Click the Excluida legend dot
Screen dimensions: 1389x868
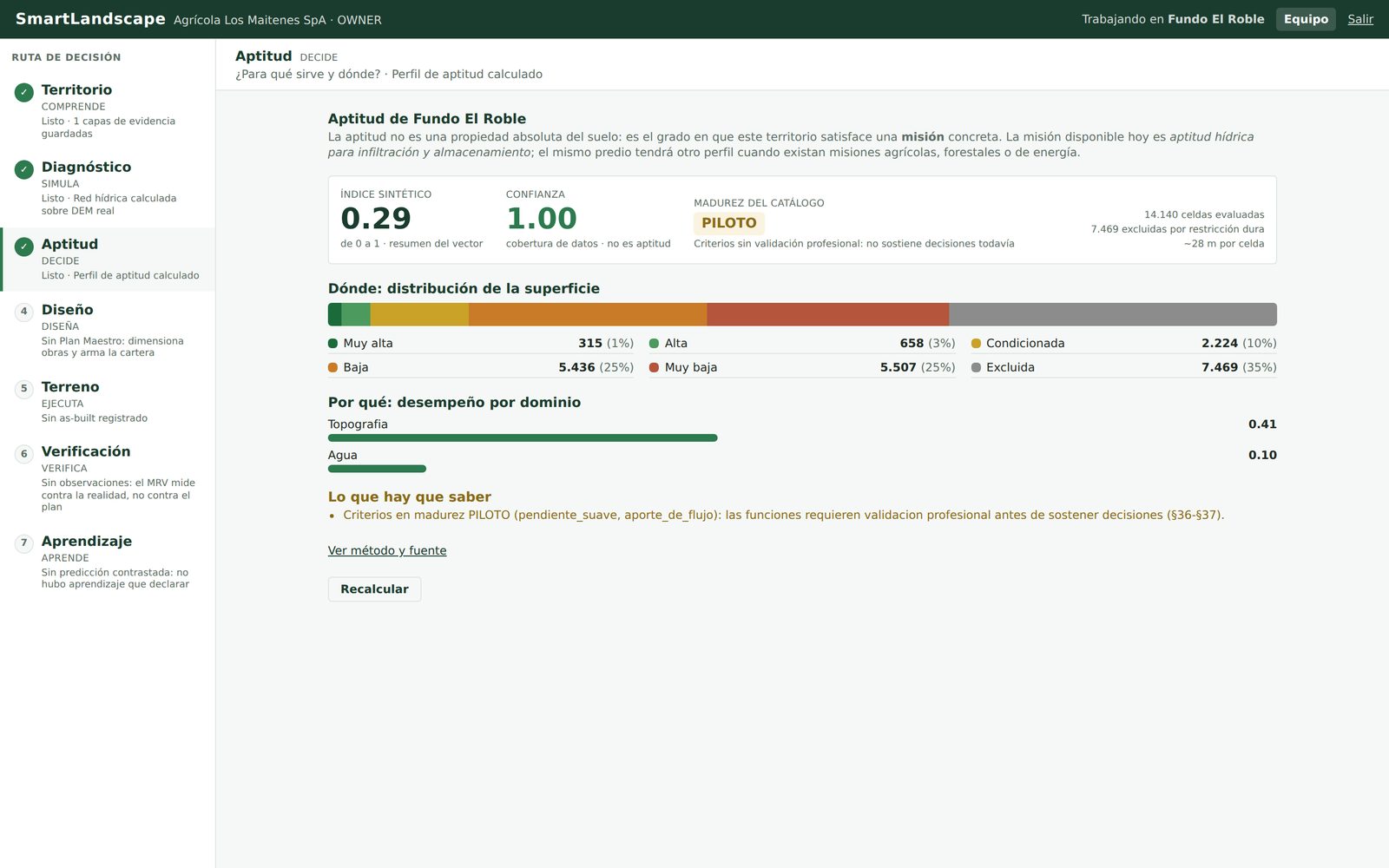click(x=976, y=367)
